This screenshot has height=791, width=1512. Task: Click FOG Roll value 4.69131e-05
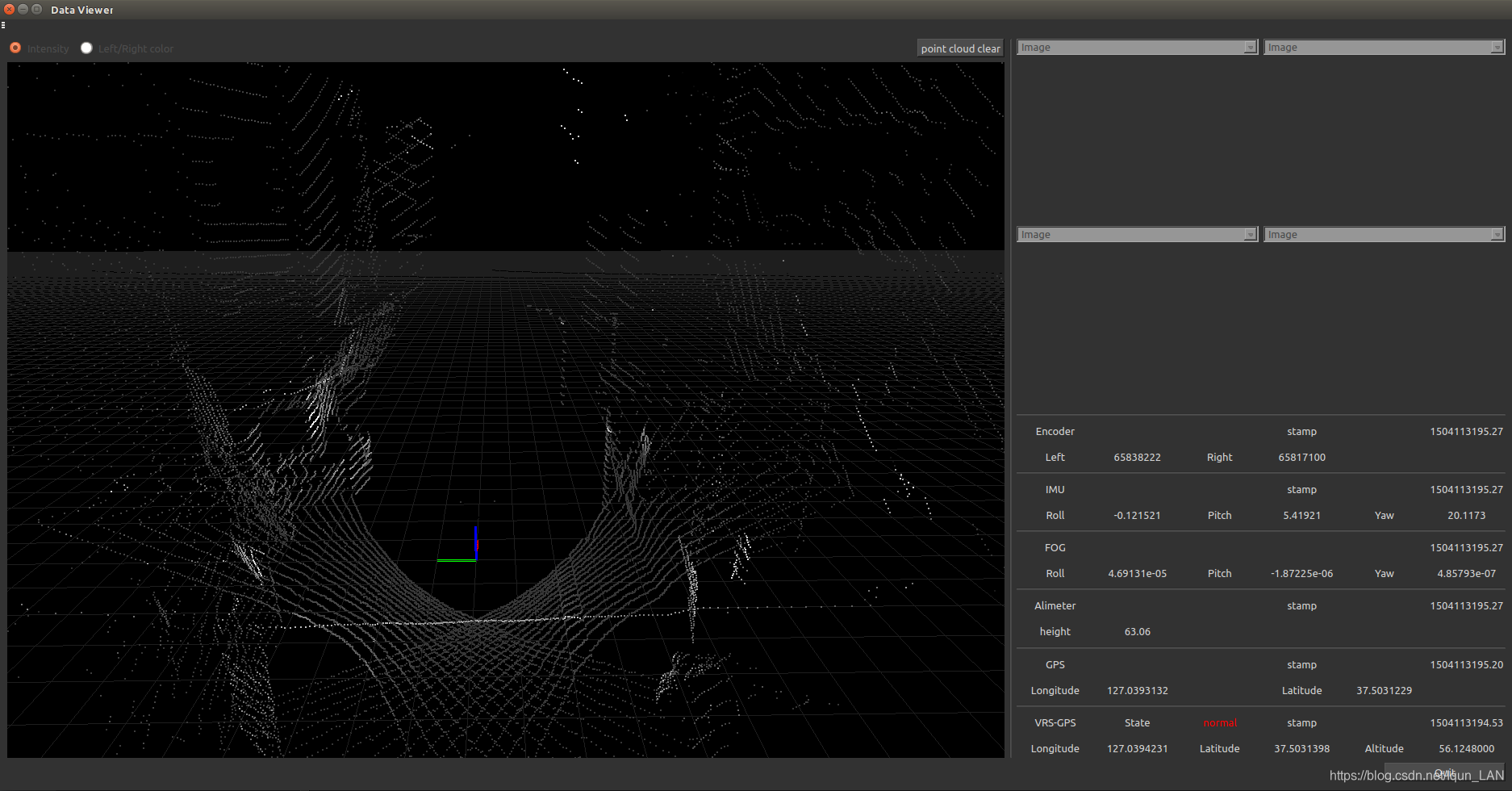pos(1137,574)
